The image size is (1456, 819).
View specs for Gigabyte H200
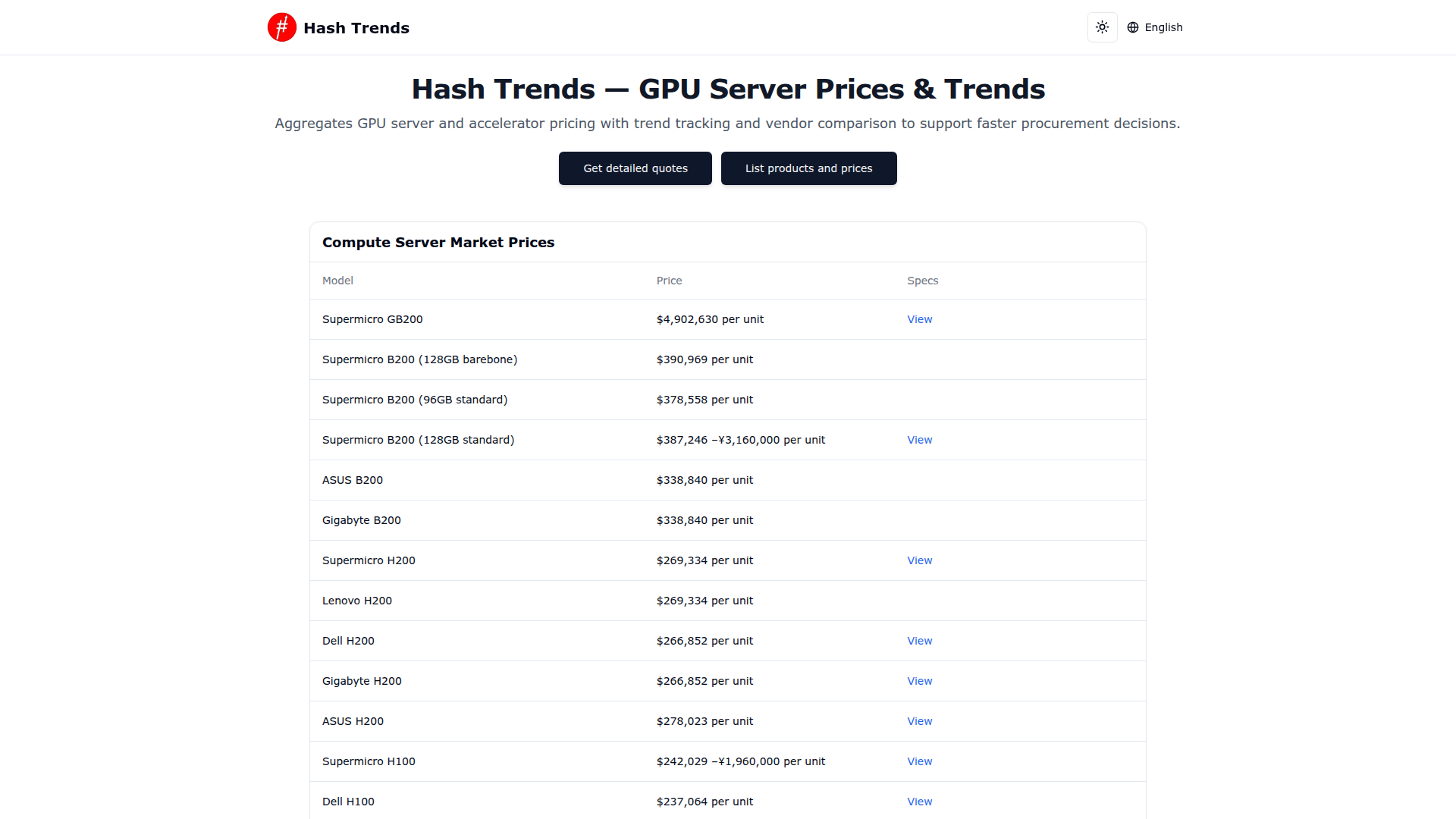click(x=920, y=681)
